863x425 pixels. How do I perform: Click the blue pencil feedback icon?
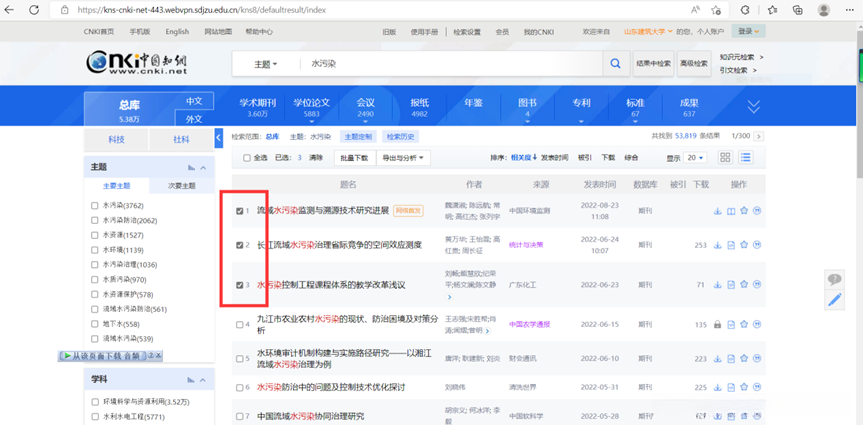coord(835,300)
